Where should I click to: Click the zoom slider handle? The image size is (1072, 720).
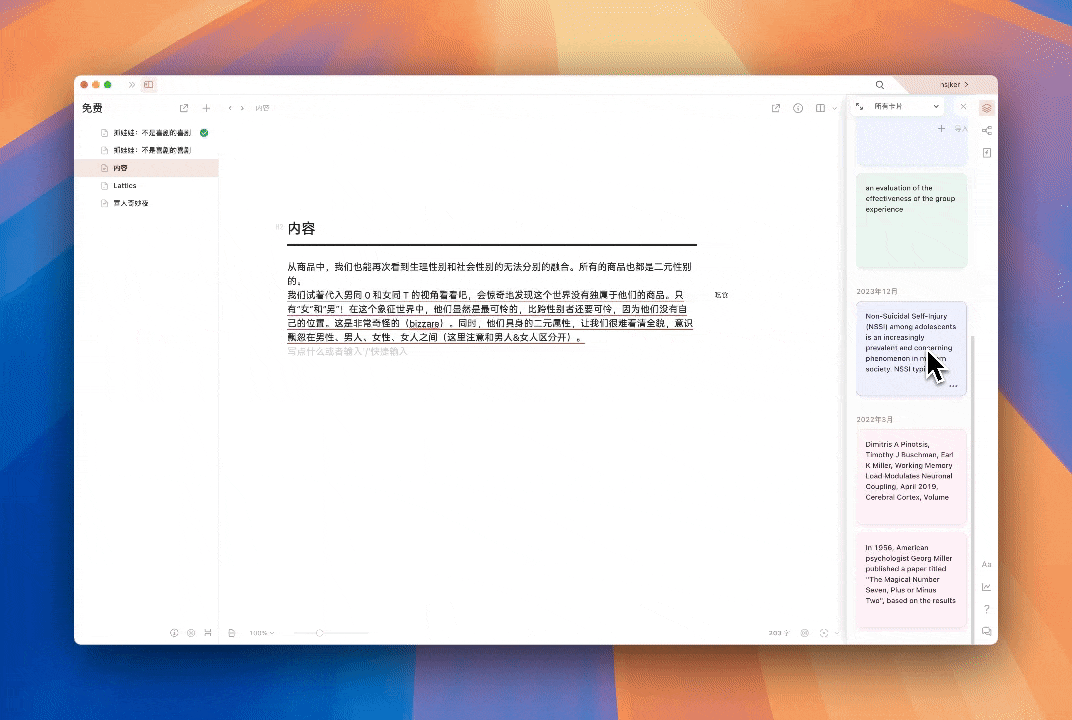pyautogui.click(x=319, y=633)
